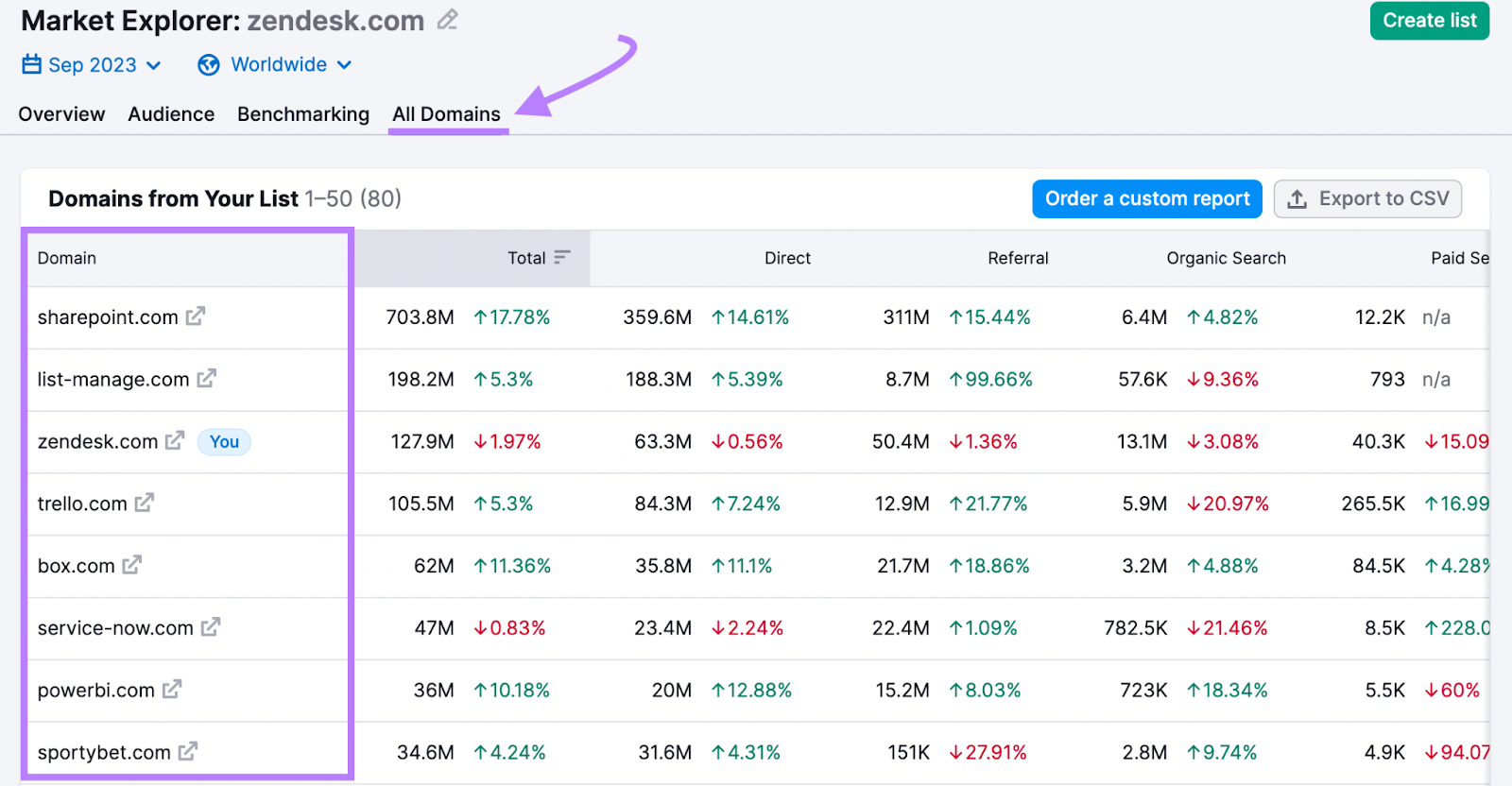Click box.com referral change 18.86%
The width and height of the screenshot is (1512, 786).
pyautogui.click(x=989, y=566)
